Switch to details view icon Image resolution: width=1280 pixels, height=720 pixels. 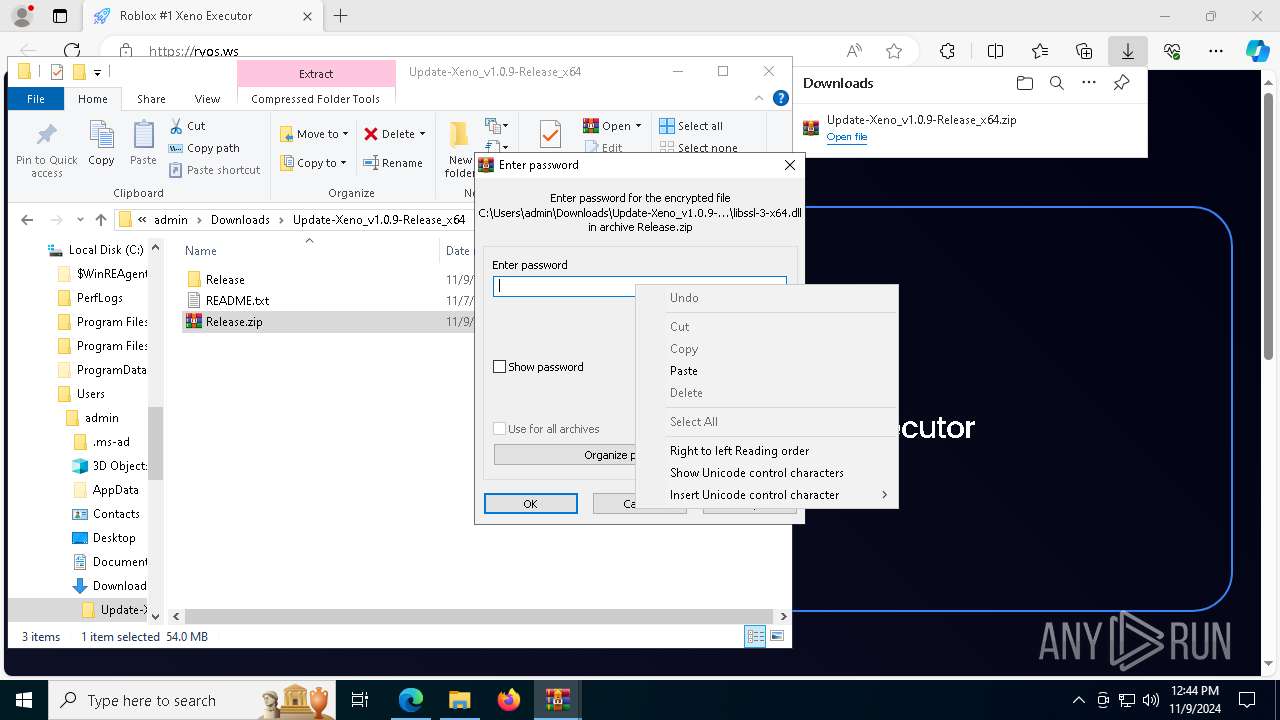[x=755, y=636]
